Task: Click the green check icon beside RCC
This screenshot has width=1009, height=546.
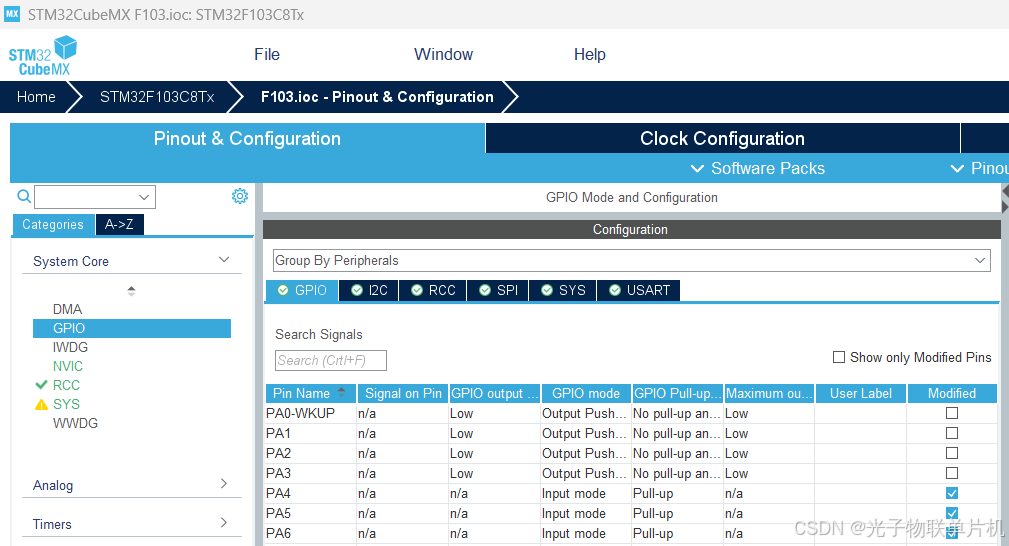Action: [x=41, y=385]
